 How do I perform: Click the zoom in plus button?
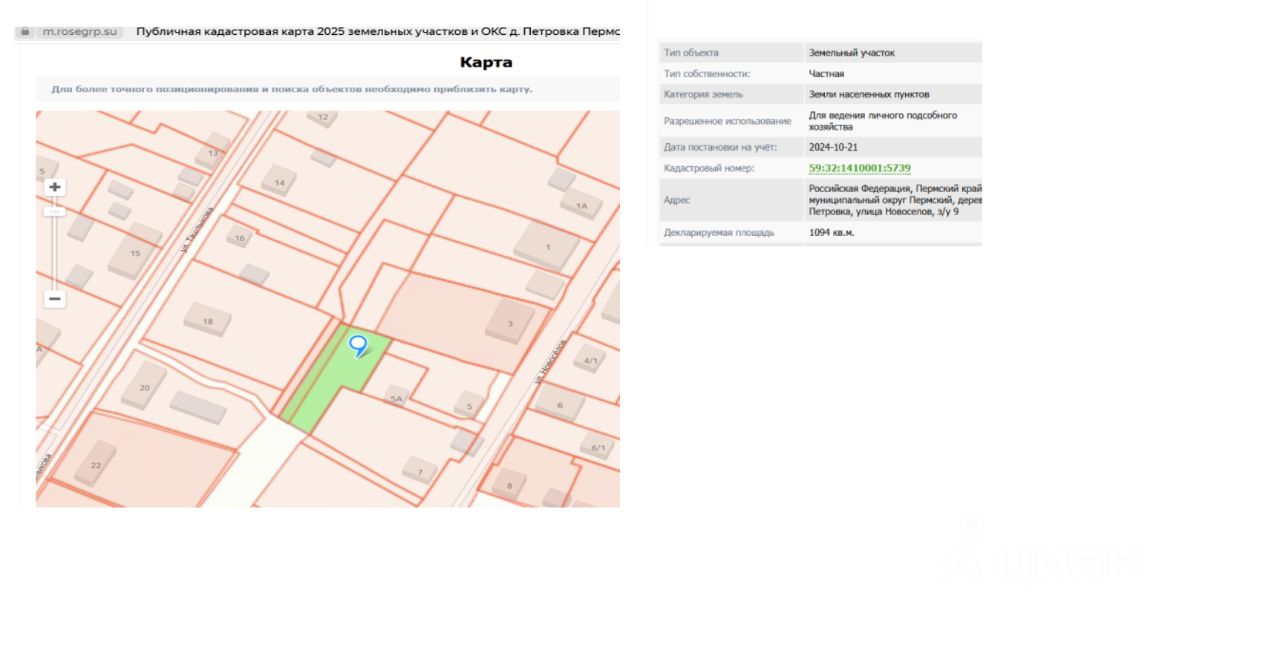(55, 187)
